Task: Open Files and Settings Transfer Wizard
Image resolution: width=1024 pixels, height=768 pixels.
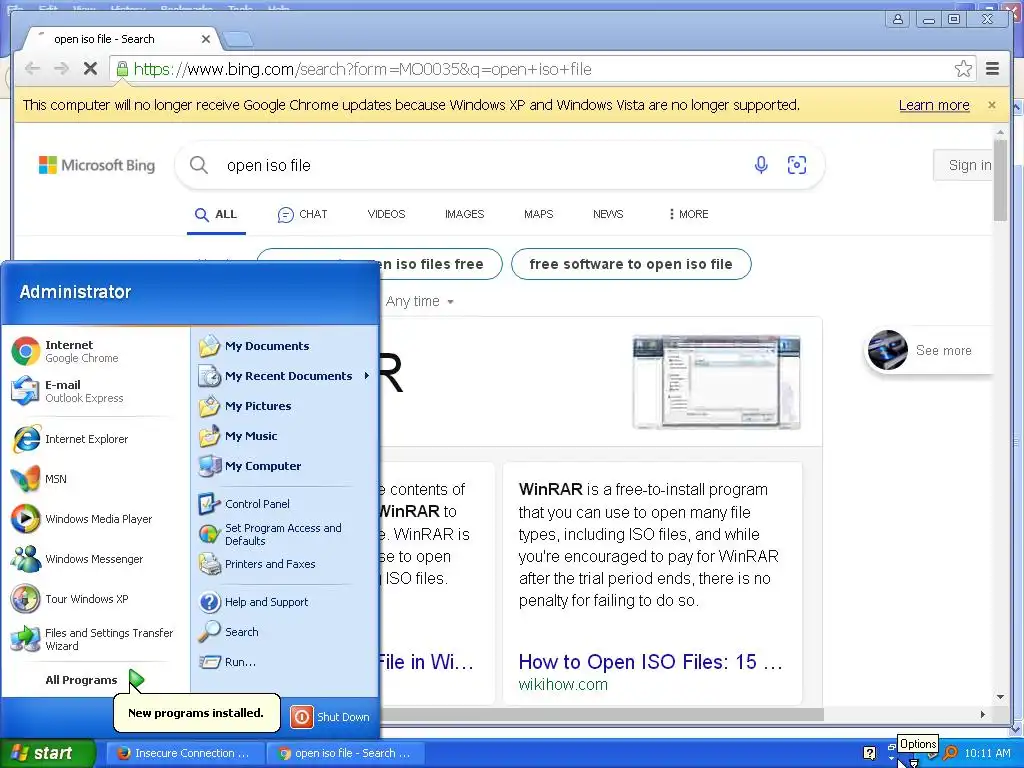Action: [95, 639]
